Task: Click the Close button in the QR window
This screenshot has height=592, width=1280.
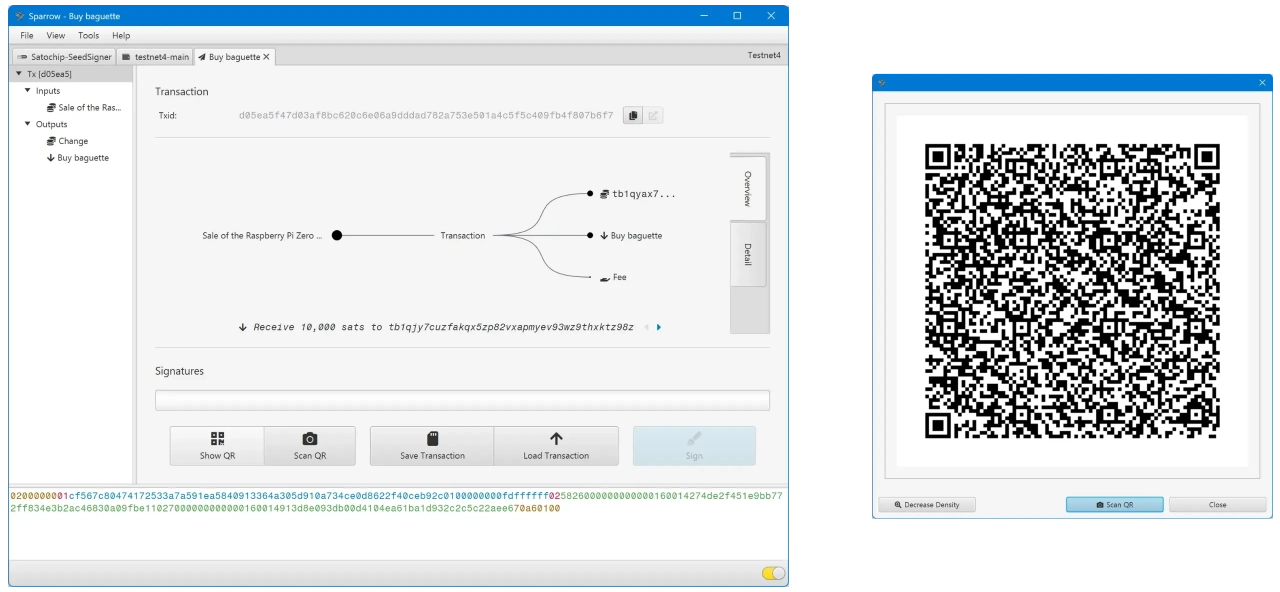Action: tap(1217, 505)
